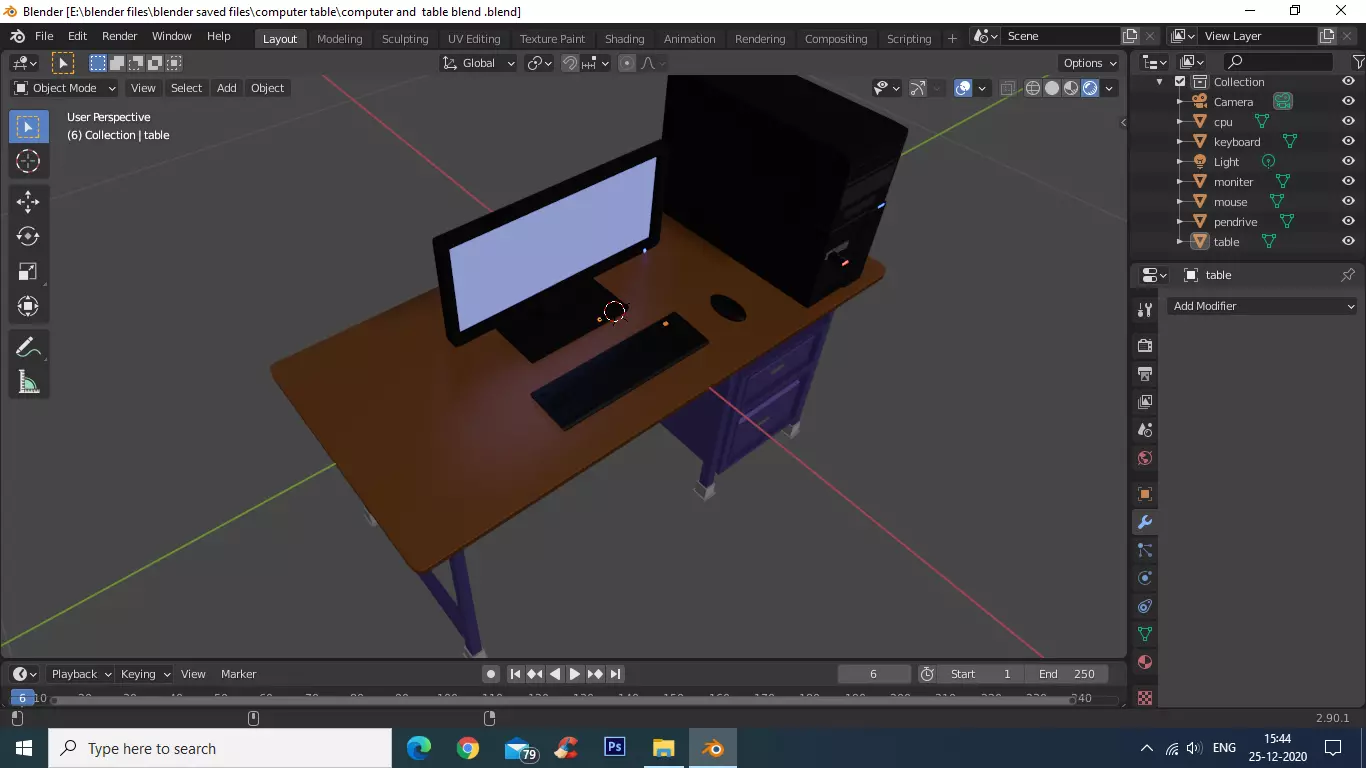
Task: Open the File menu
Action: pos(44,36)
